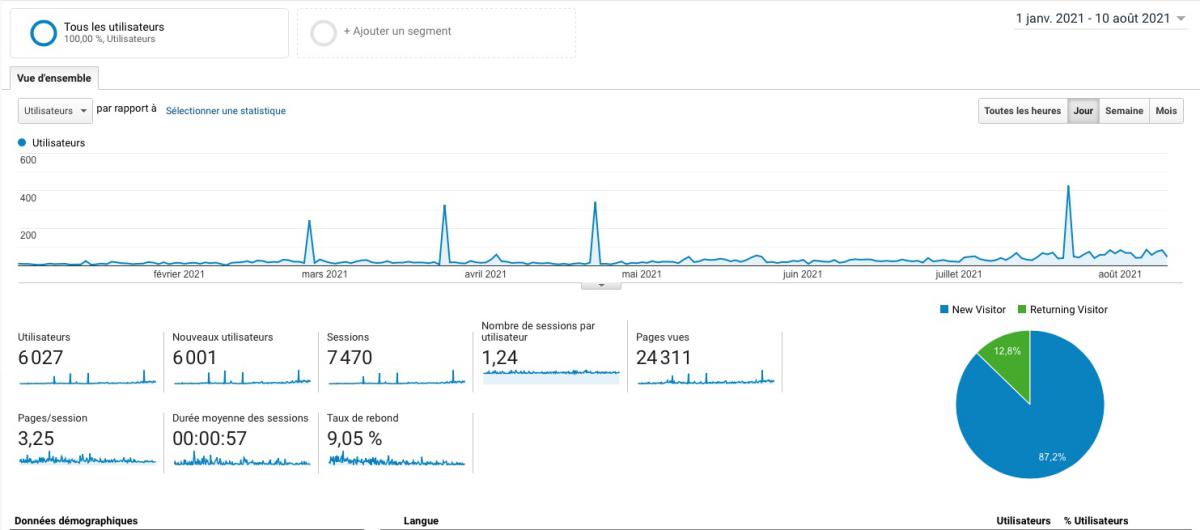Viewport: 1200px width, 530px height.
Task: Click Sélectionner une statistique link
Action: point(226,111)
